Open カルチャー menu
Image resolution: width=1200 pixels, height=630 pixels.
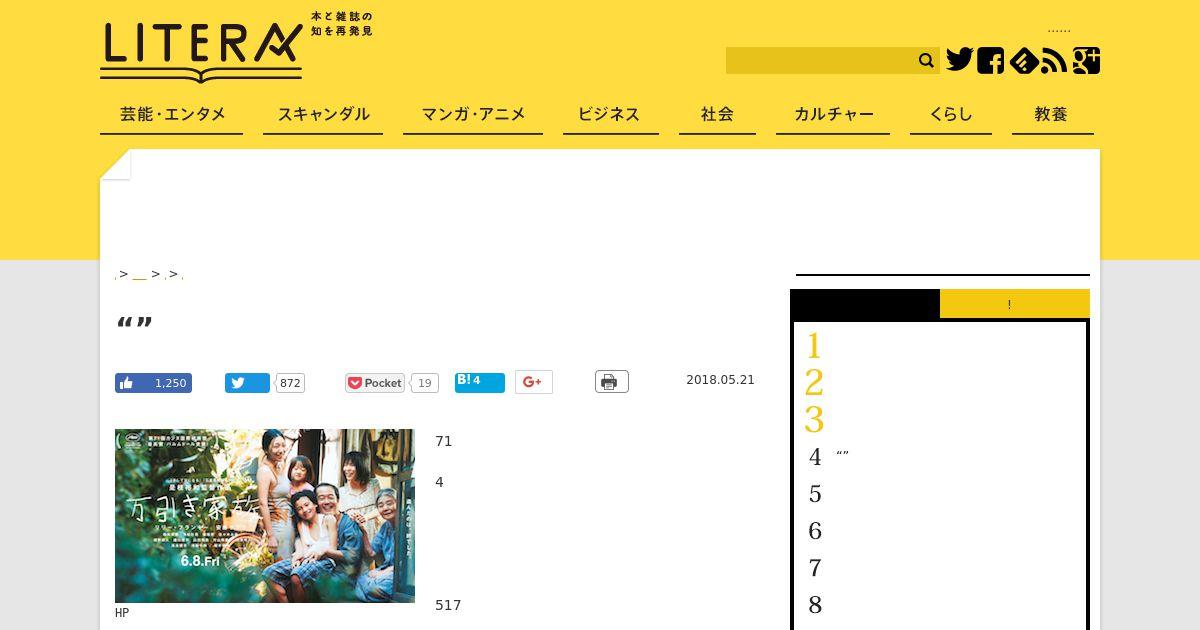coord(833,114)
